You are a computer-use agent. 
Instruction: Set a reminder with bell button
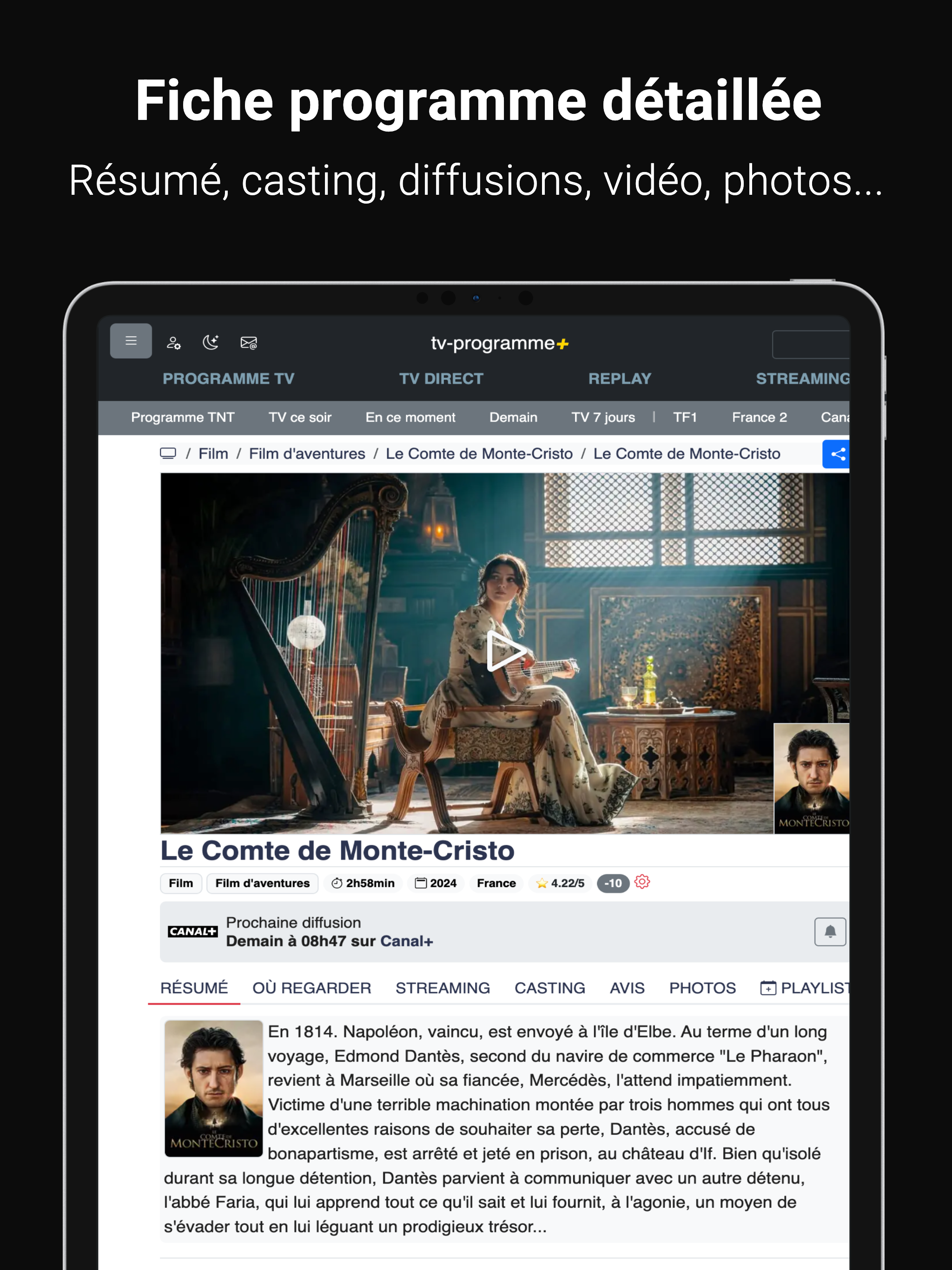click(830, 931)
